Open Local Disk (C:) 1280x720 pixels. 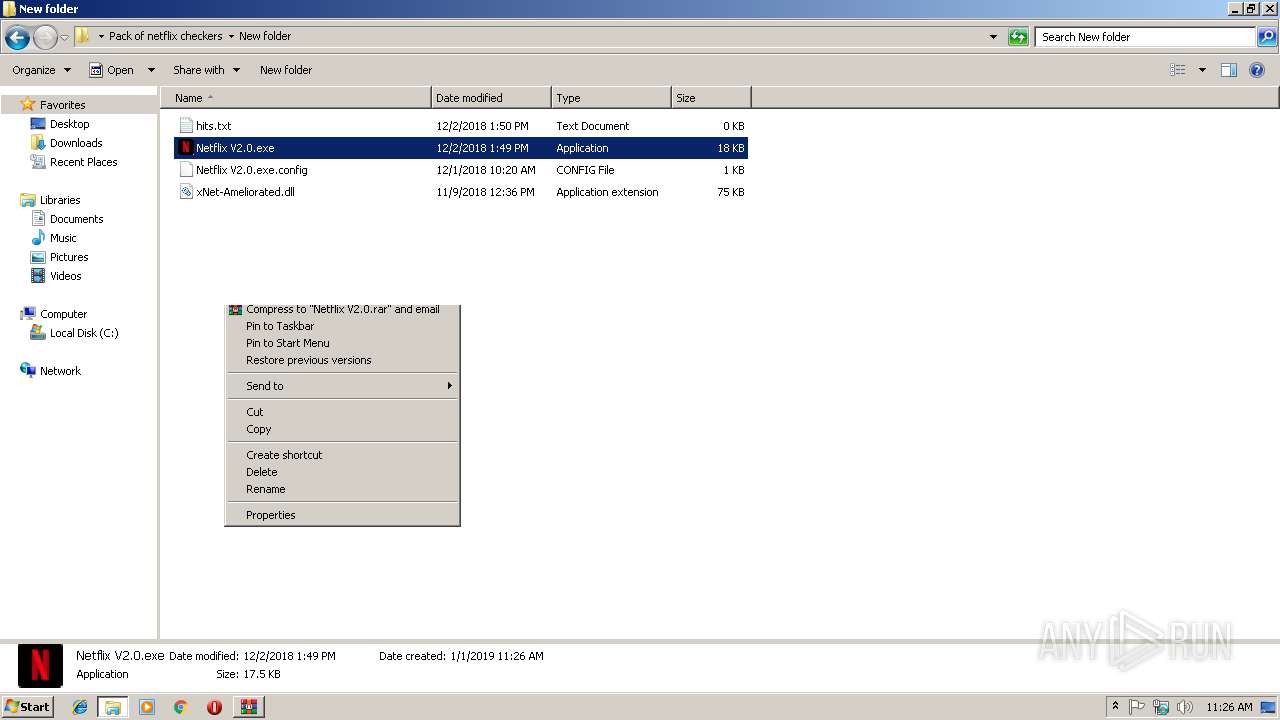pyautogui.click(x=84, y=333)
